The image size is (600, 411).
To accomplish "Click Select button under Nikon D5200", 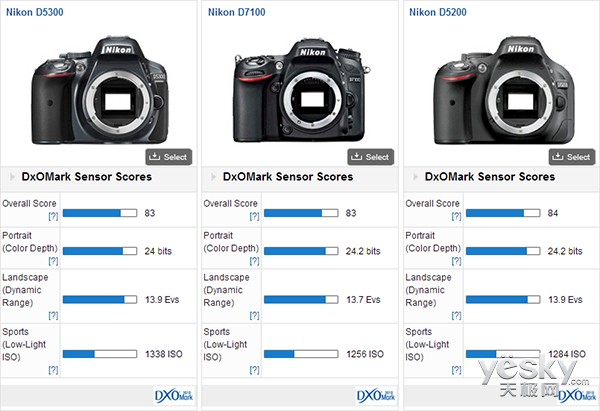I will tap(572, 157).
